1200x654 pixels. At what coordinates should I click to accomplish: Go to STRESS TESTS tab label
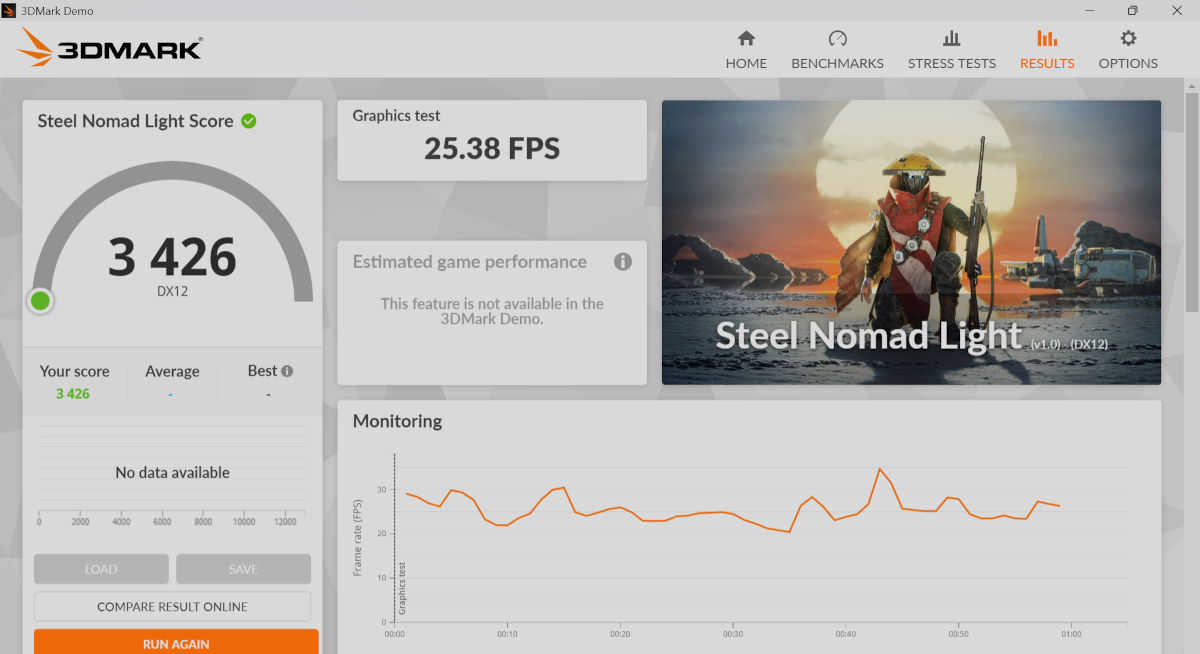pos(952,63)
